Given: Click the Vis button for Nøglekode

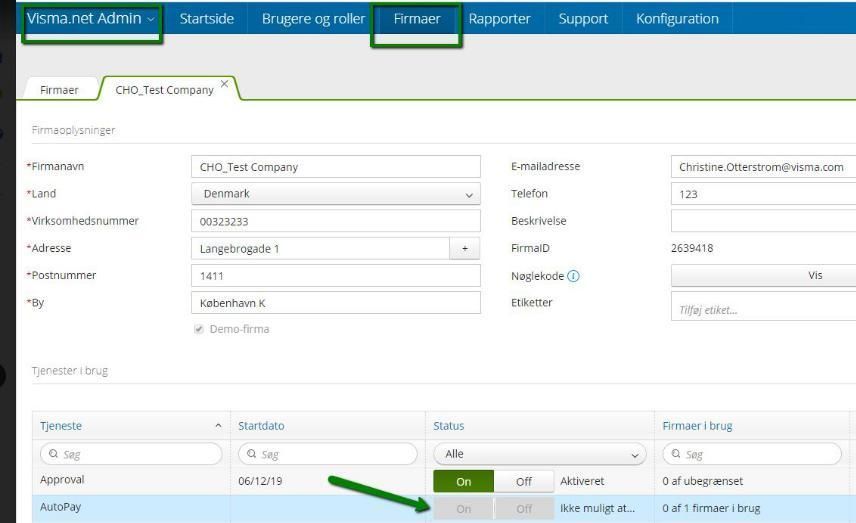Looking at the screenshot, I should [763, 275].
